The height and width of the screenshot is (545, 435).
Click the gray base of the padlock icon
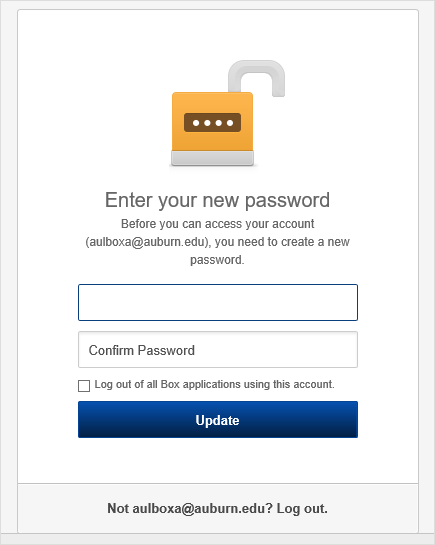[x=212, y=158]
